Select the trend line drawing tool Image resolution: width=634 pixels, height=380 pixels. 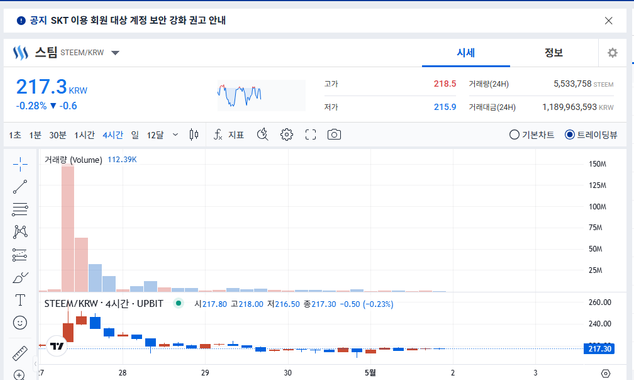pos(20,187)
